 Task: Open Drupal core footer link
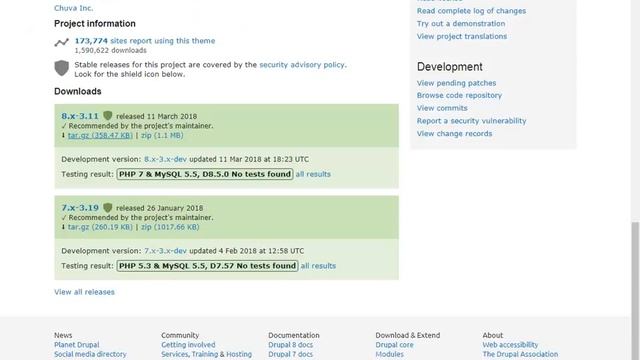coord(395,345)
